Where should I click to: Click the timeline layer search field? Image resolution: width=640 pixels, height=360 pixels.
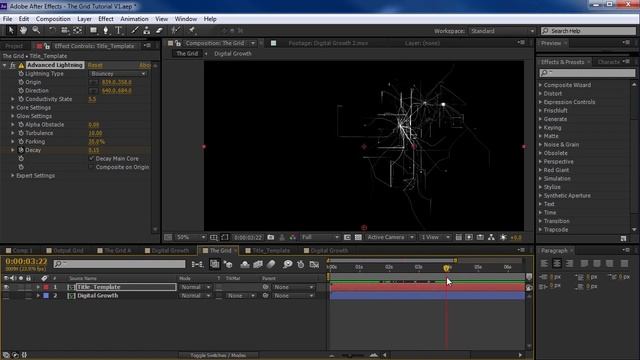[x=119, y=264]
